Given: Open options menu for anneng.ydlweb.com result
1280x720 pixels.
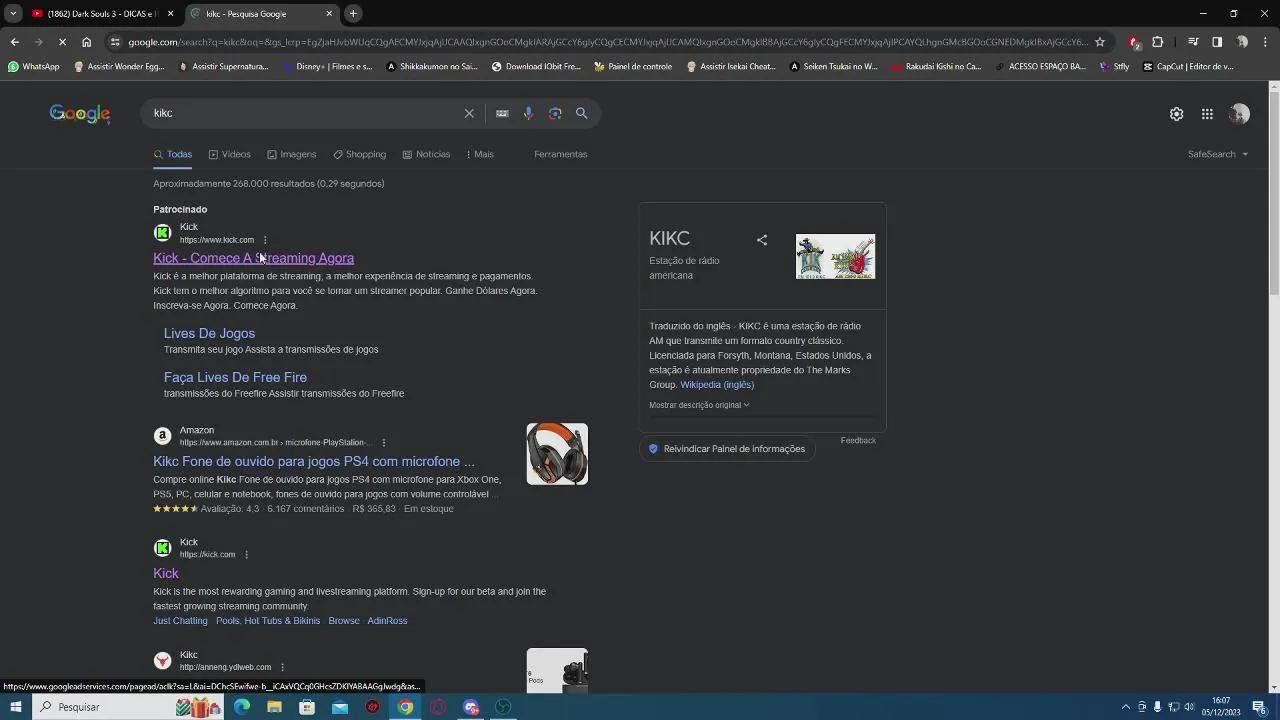Looking at the screenshot, I should (282, 667).
